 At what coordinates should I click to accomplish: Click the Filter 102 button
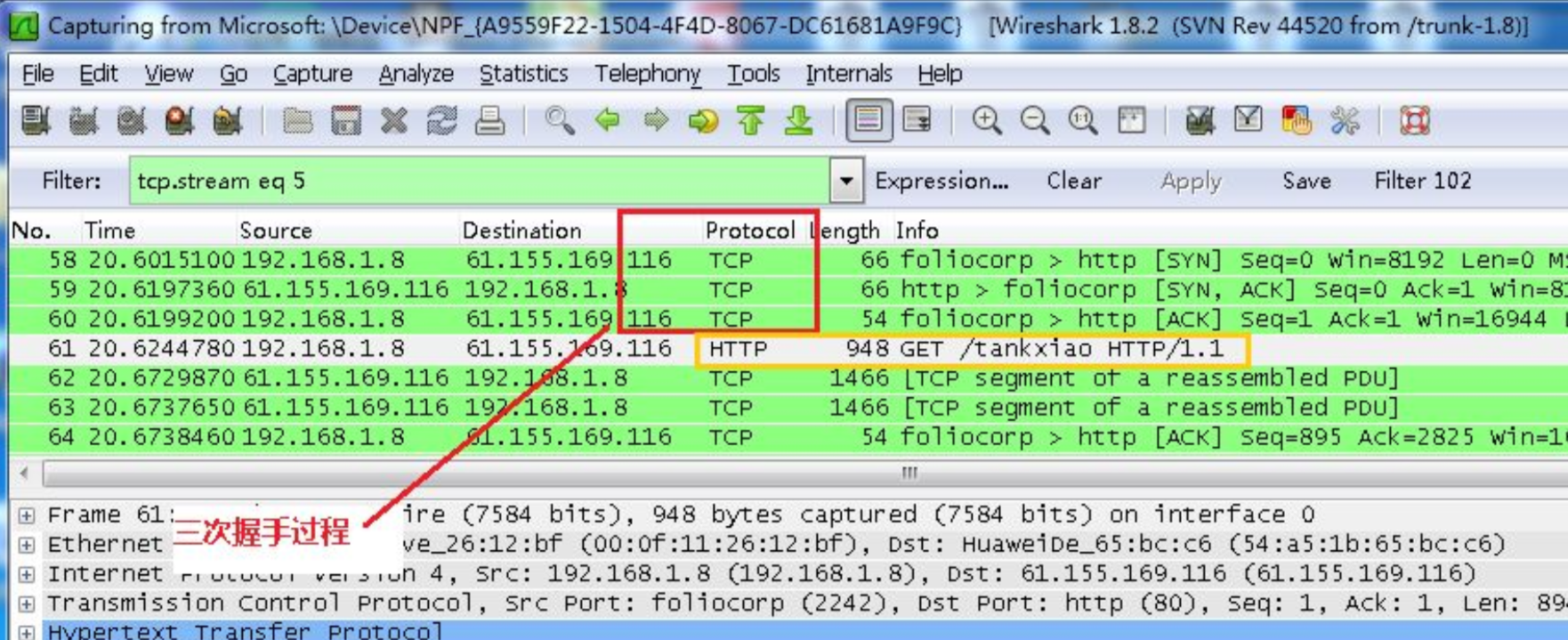[1423, 181]
